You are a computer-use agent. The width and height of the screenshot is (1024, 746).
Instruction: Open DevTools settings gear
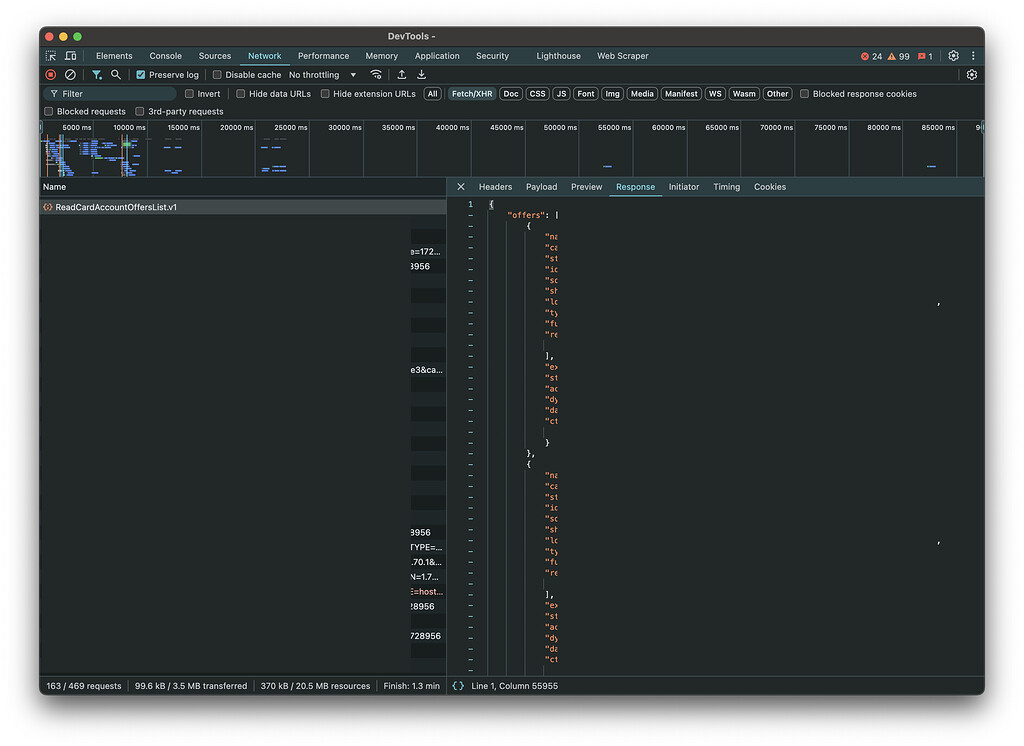point(953,55)
